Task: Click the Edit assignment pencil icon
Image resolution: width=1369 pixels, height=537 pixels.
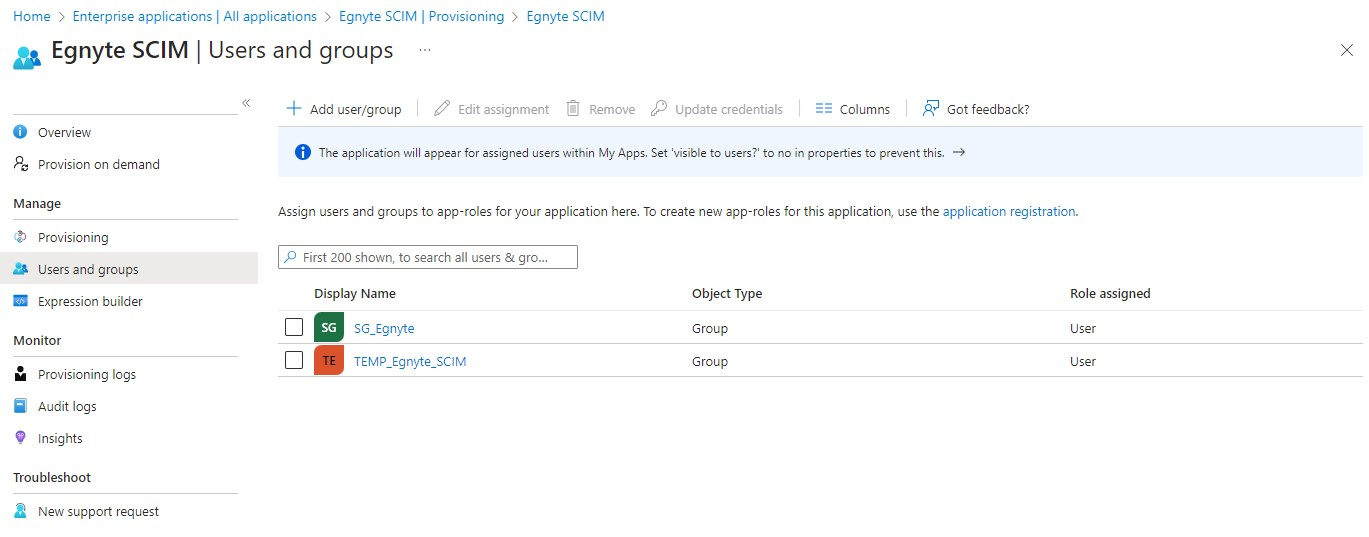Action: (x=442, y=108)
